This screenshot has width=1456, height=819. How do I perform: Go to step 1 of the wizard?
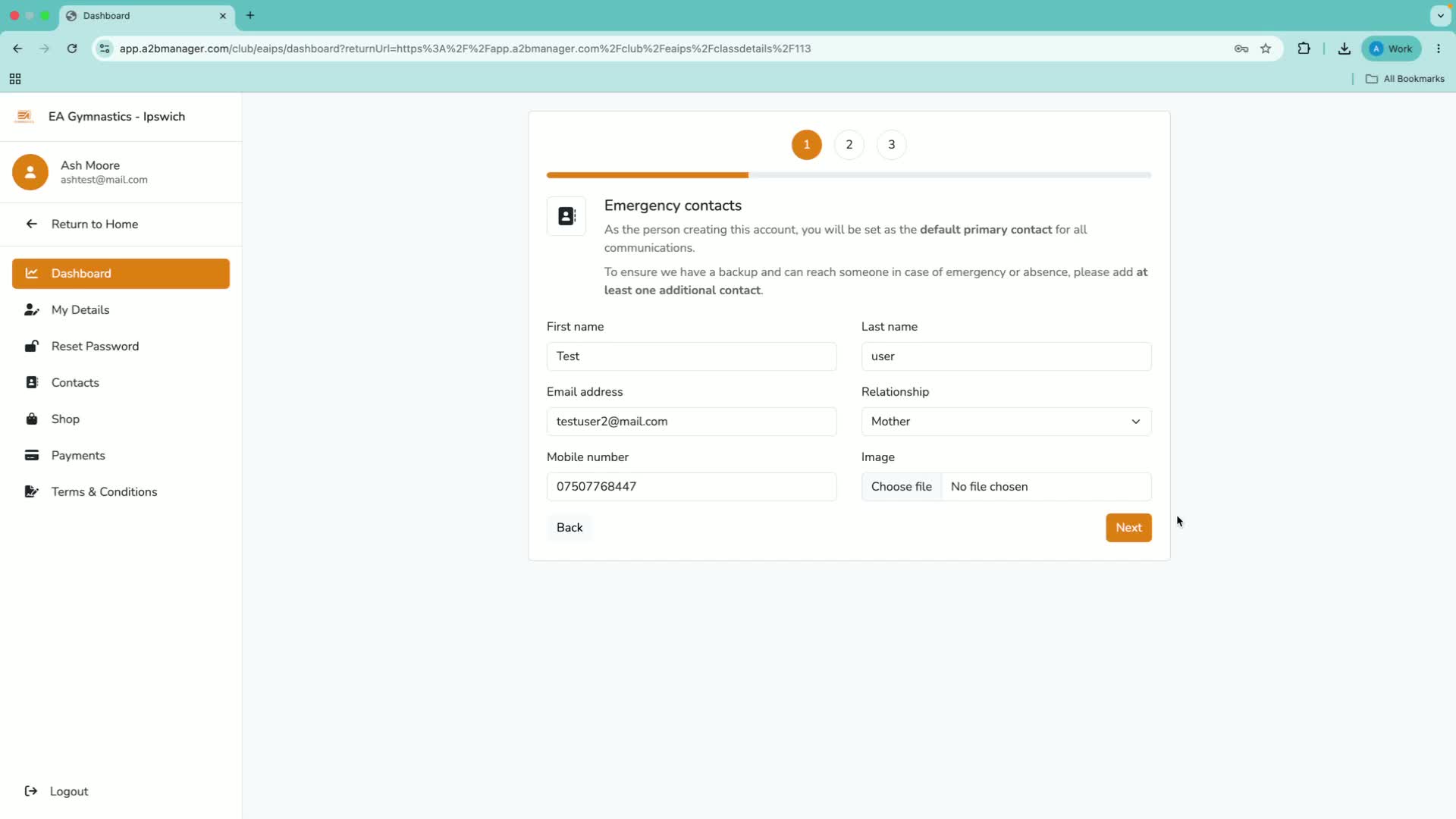coord(806,145)
